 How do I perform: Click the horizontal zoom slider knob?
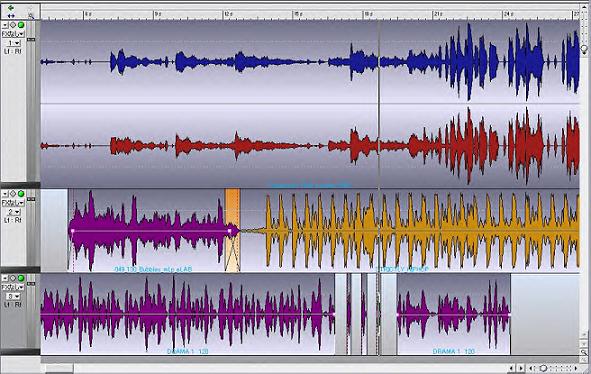544,368
